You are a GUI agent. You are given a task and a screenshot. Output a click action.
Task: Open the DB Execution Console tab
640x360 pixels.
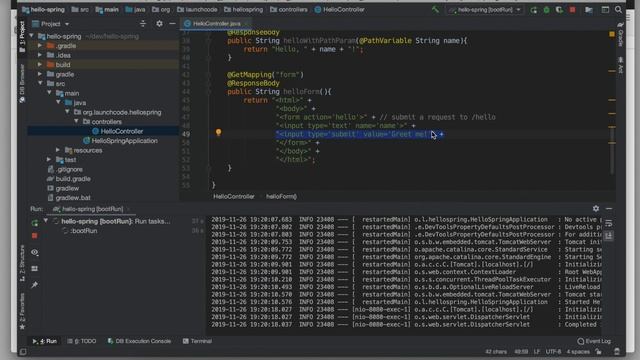click(x=139, y=341)
